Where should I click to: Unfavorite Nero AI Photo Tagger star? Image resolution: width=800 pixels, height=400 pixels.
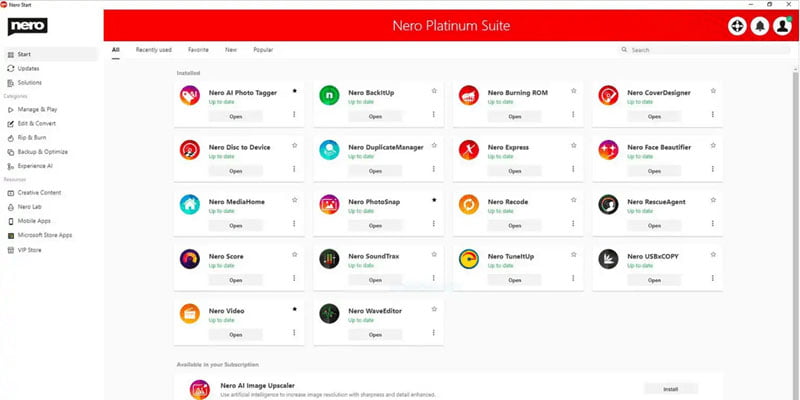point(294,91)
